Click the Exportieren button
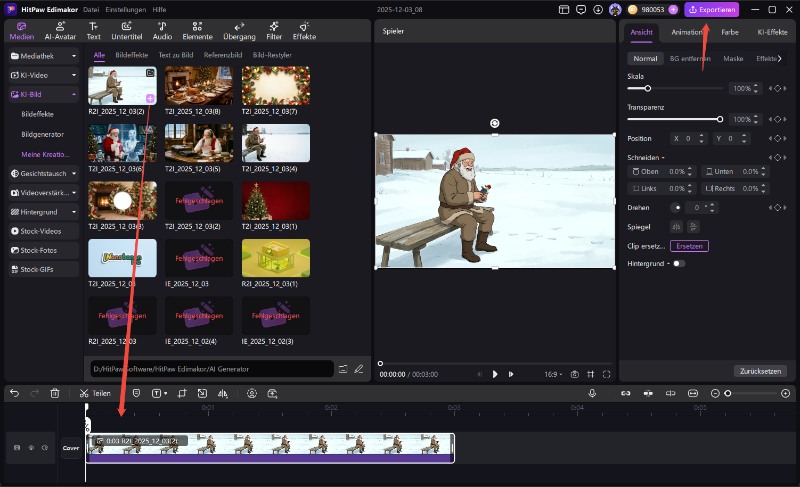This screenshot has height=487, width=800. click(x=712, y=10)
